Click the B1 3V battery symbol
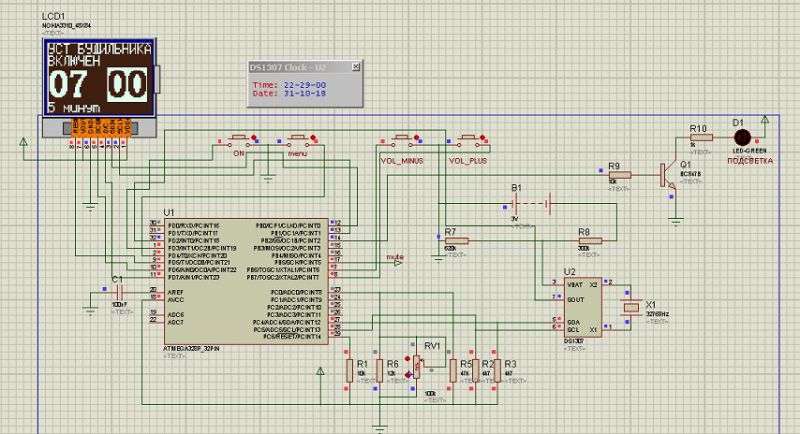 point(518,204)
